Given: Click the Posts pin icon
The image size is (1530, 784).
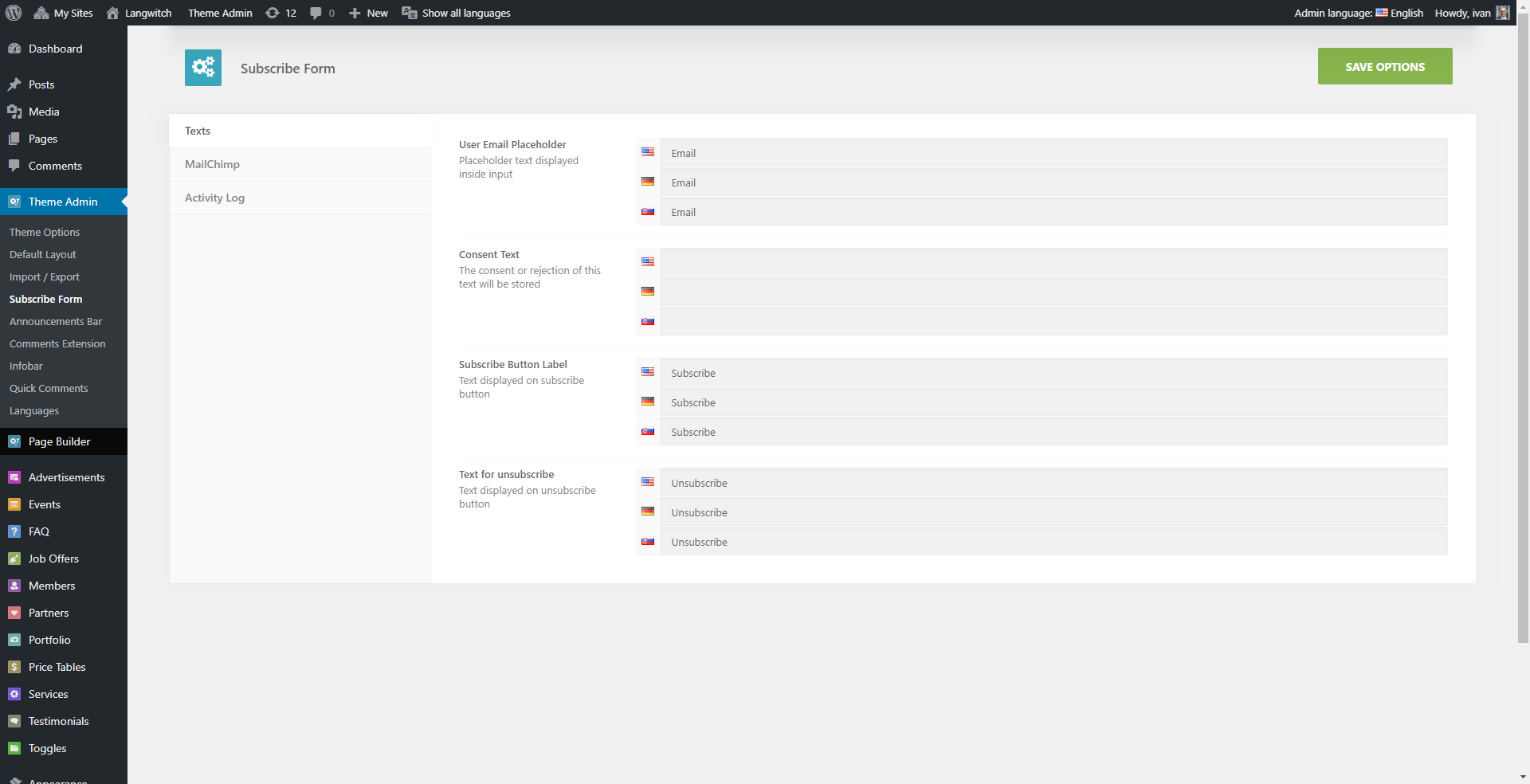Looking at the screenshot, I should [14, 84].
